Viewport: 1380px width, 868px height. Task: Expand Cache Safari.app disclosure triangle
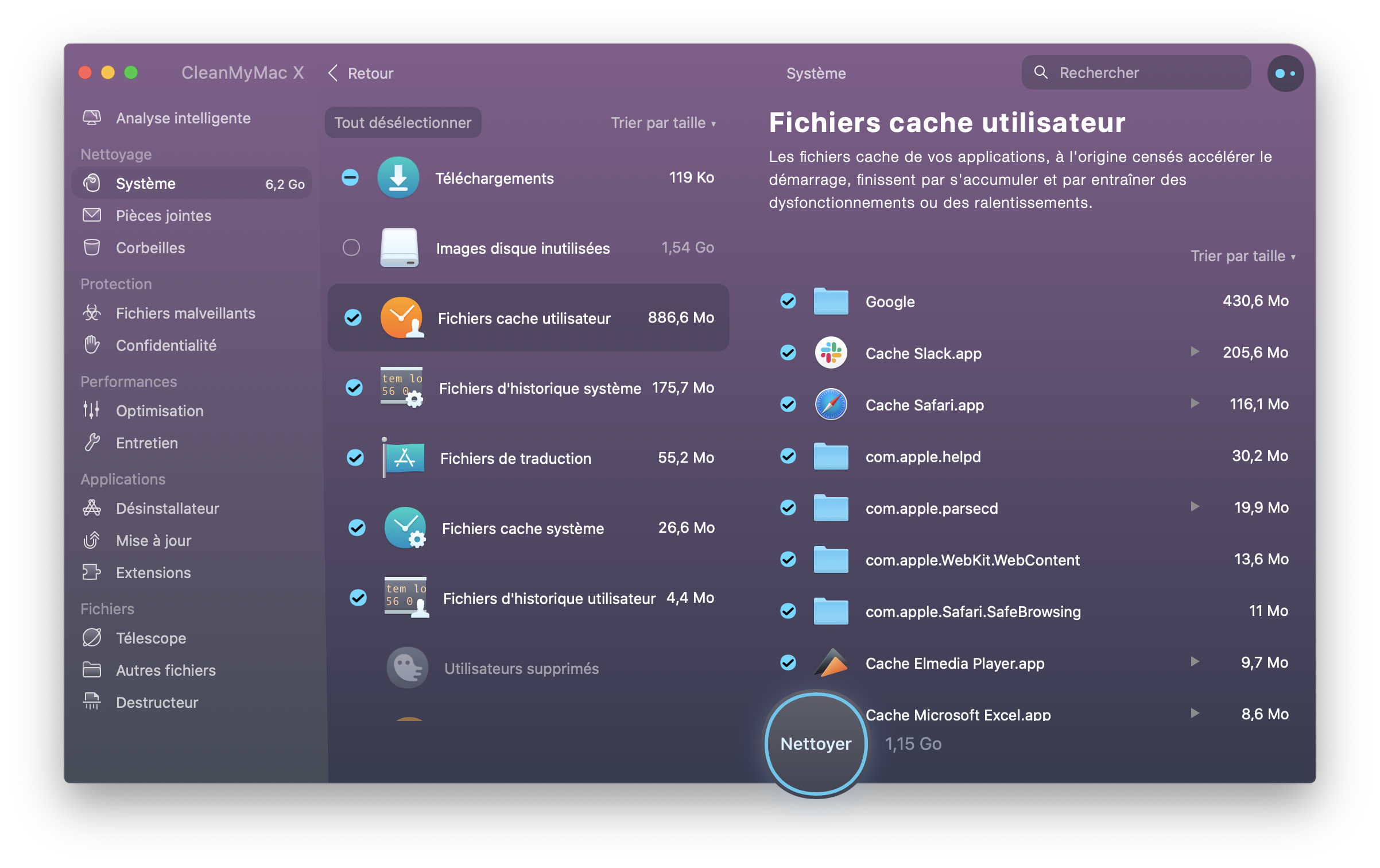pos(1195,403)
